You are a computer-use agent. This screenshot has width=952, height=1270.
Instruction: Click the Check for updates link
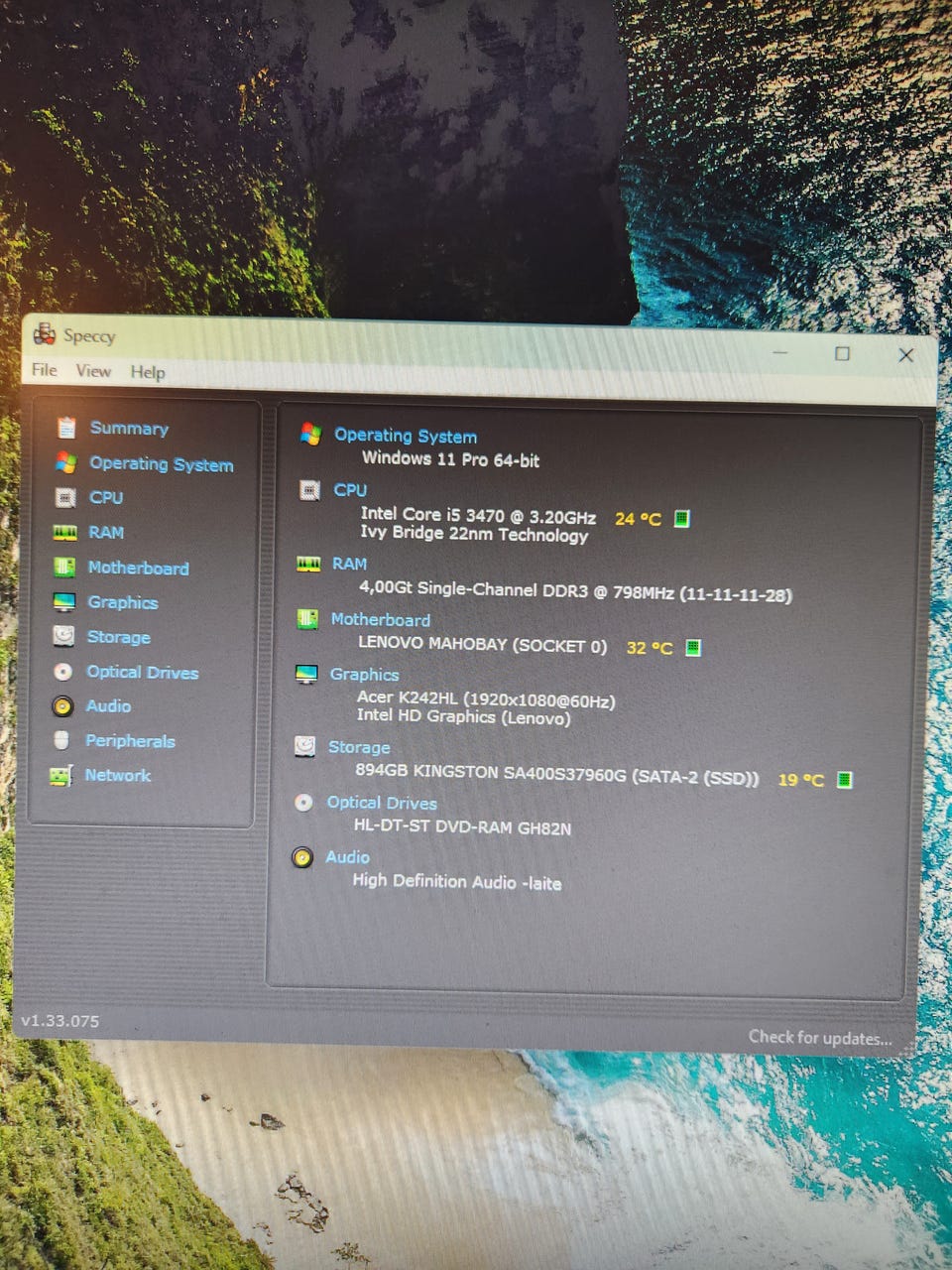point(820,1038)
